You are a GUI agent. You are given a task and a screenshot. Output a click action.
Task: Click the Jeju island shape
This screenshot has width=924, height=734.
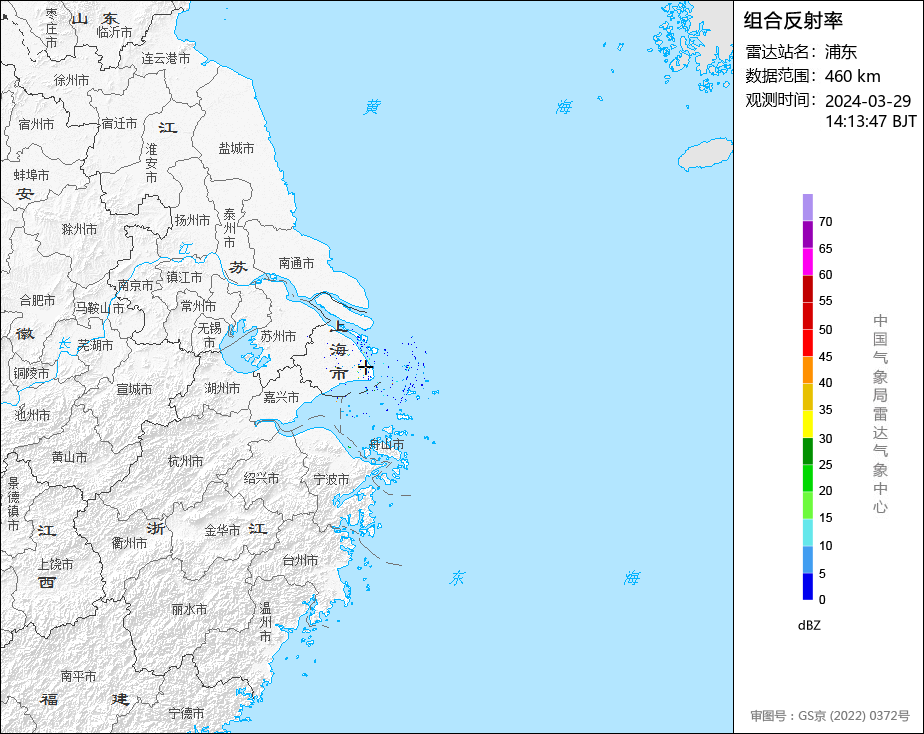pyautogui.click(x=705, y=154)
